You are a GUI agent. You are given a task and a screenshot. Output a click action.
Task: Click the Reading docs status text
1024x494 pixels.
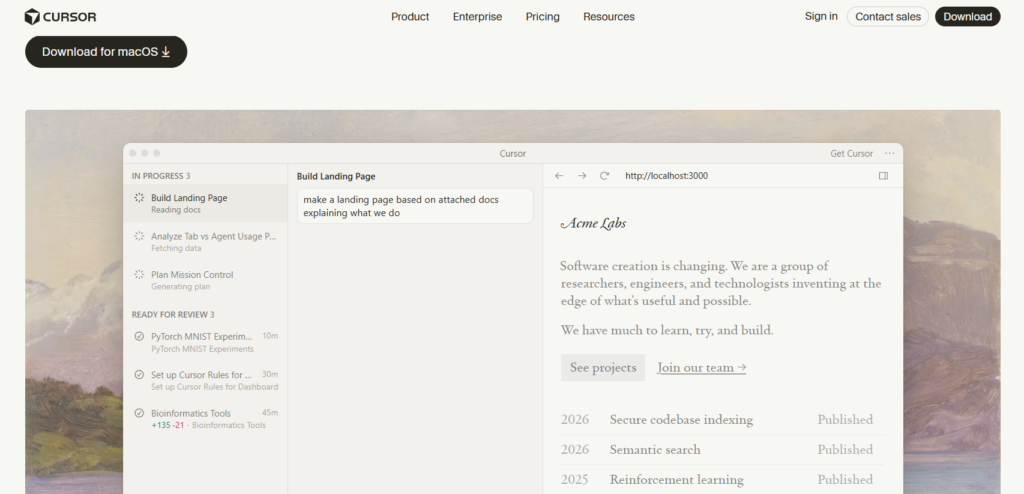point(176,210)
